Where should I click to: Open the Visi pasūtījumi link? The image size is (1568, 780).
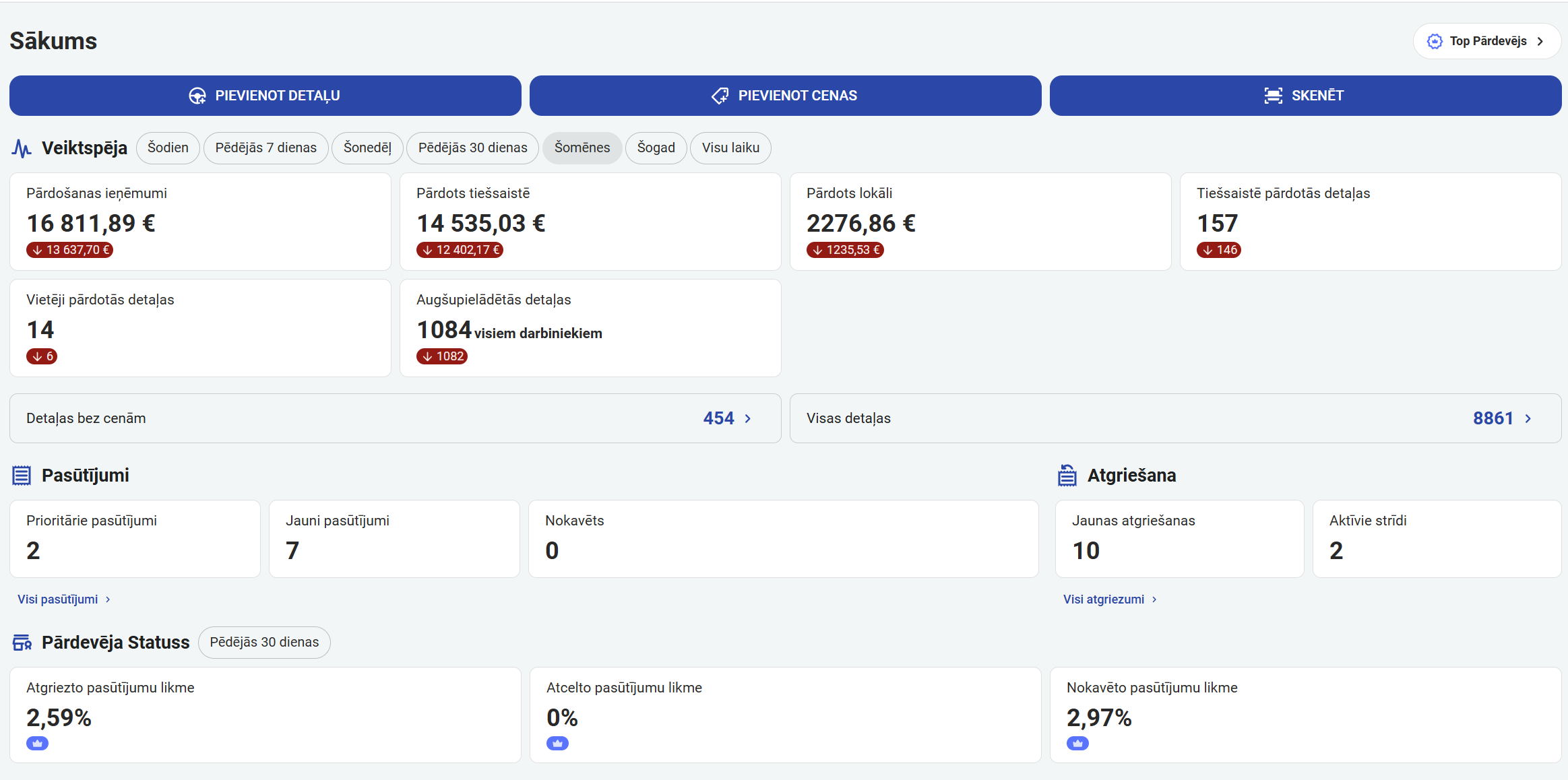tap(58, 599)
